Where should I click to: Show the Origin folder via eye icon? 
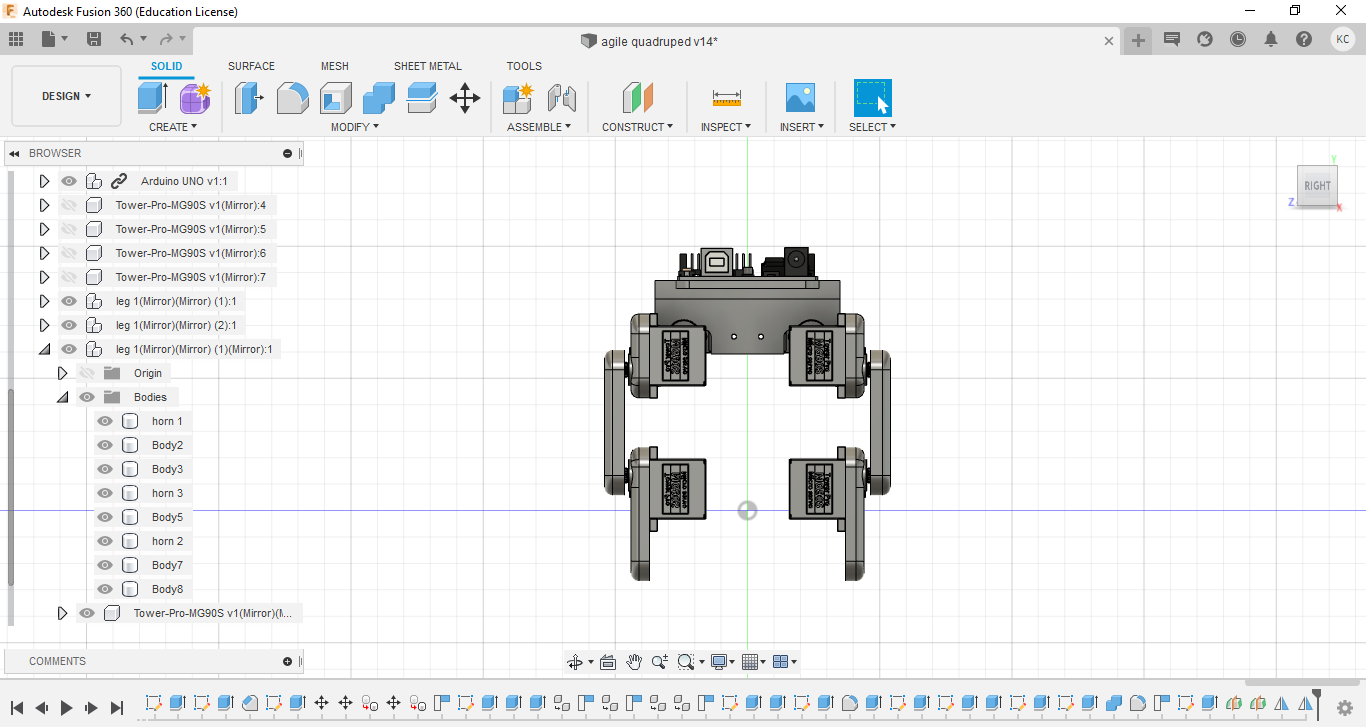click(87, 373)
